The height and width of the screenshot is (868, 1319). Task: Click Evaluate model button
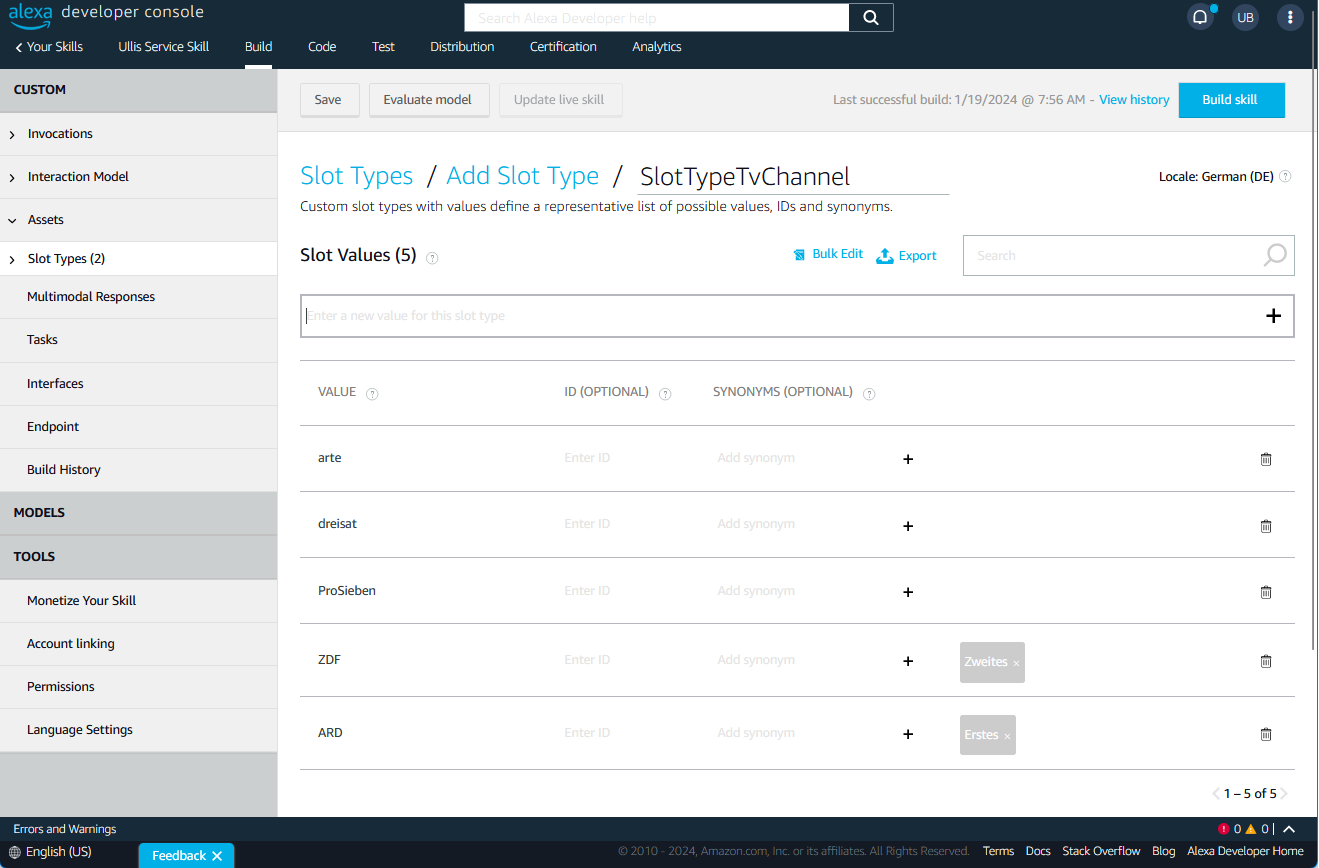428,100
